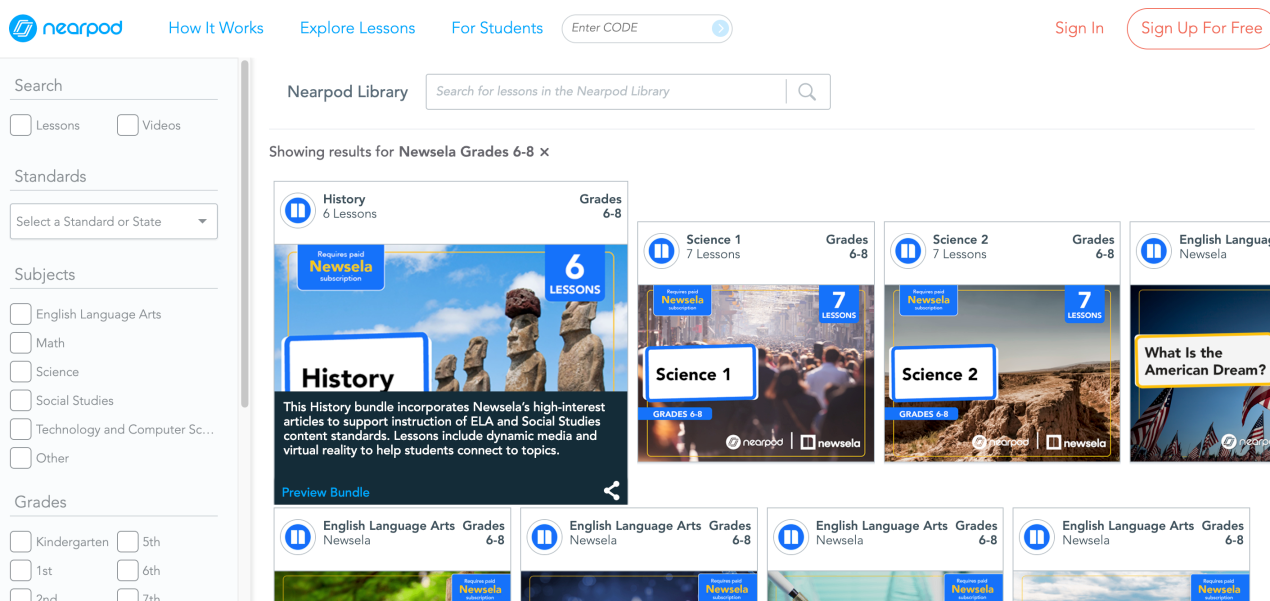Open What Is the American Dream lesson thumbnail

click(1200, 373)
